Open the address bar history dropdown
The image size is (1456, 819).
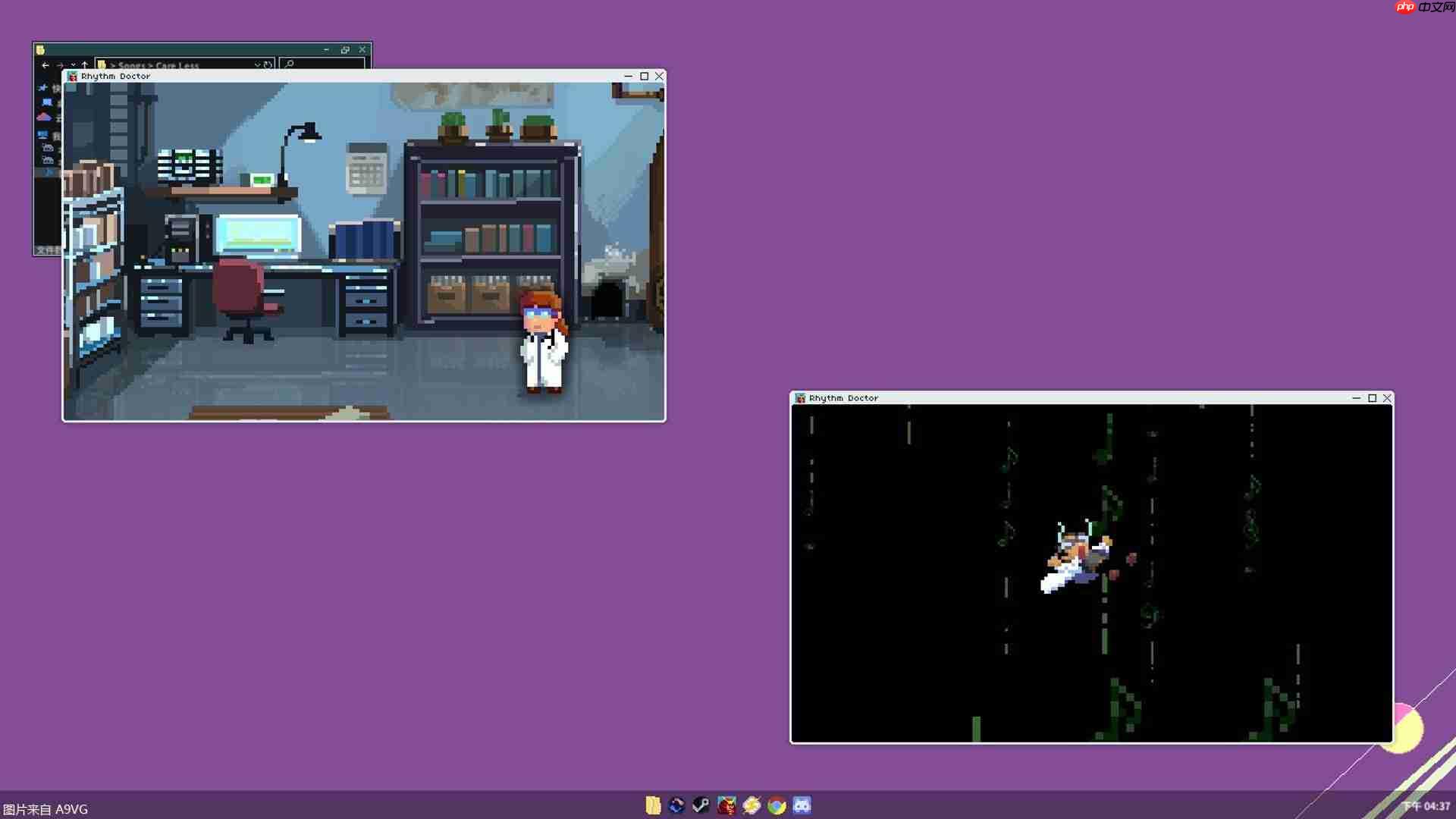257,65
